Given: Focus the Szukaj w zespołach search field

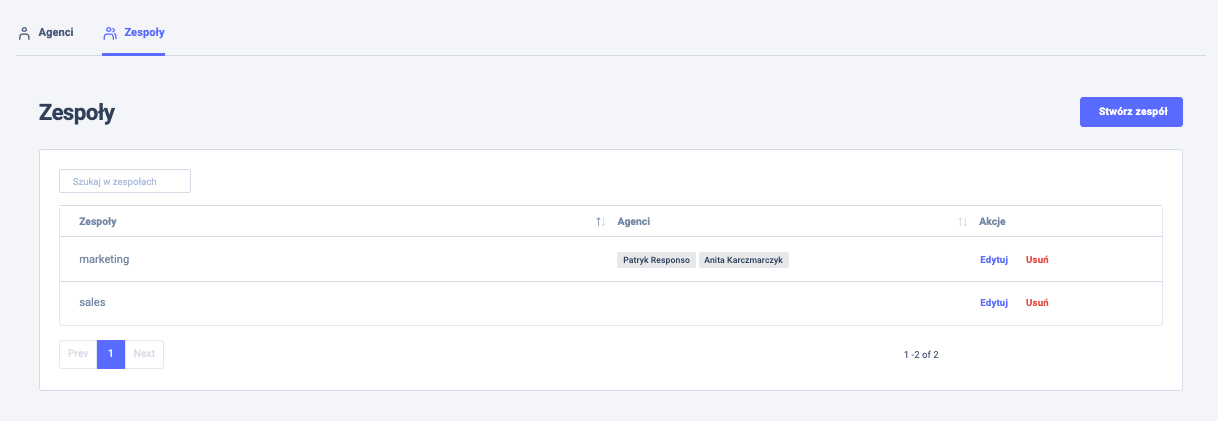Looking at the screenshot, I should [x=125, y=181].
